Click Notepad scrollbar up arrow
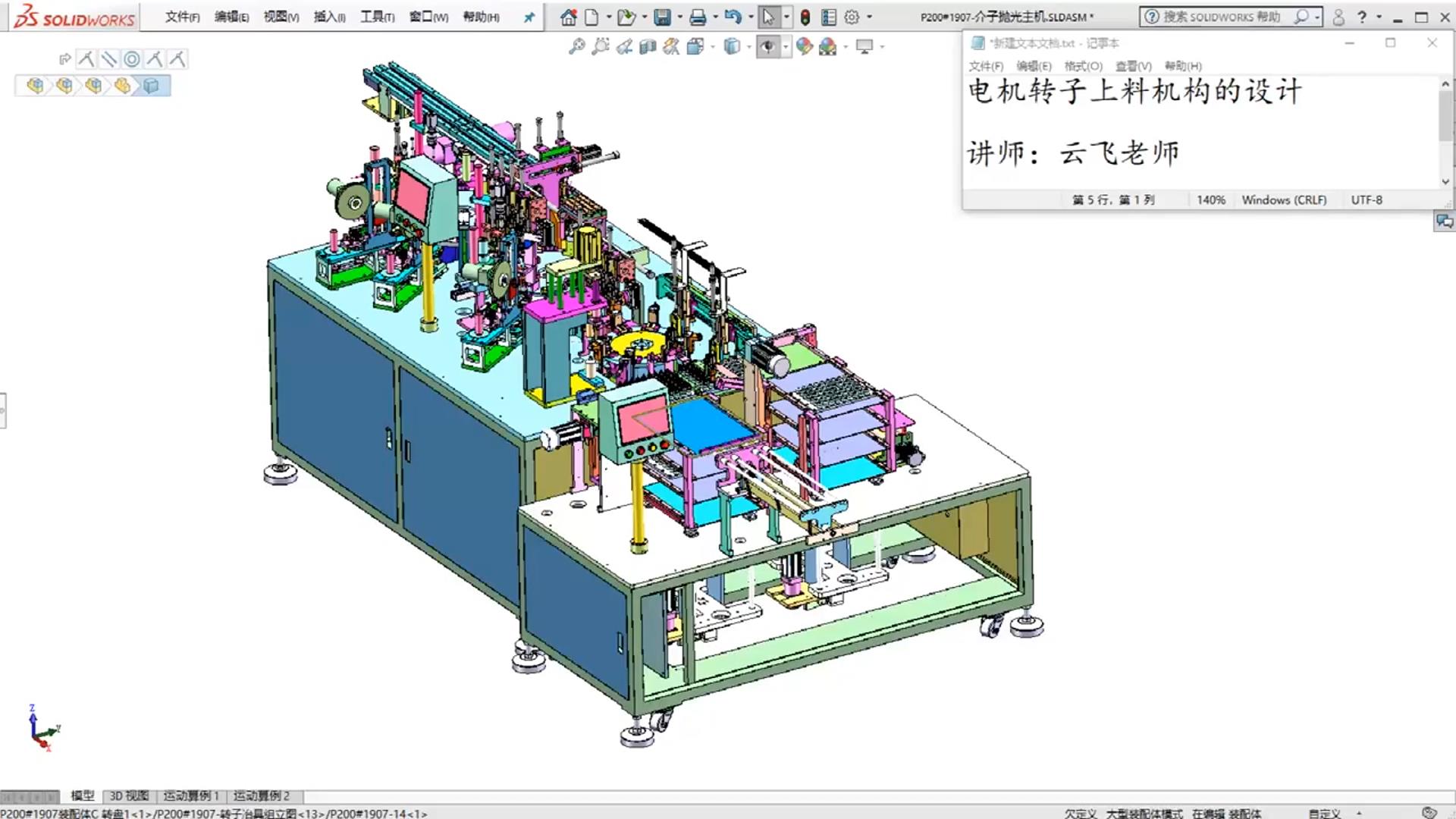Viewport: 1456px width, 819px height. 1445,84
